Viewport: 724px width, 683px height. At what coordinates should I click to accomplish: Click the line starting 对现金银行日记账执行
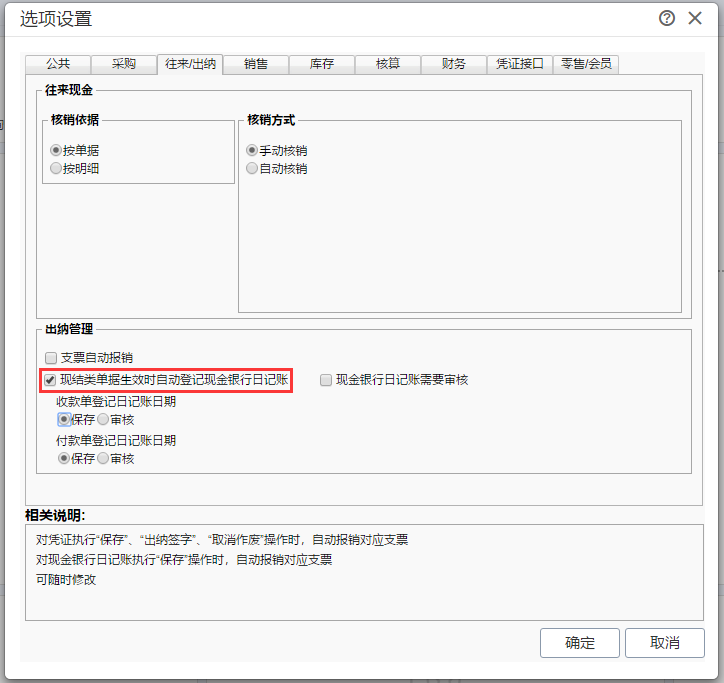click(184, 560)
